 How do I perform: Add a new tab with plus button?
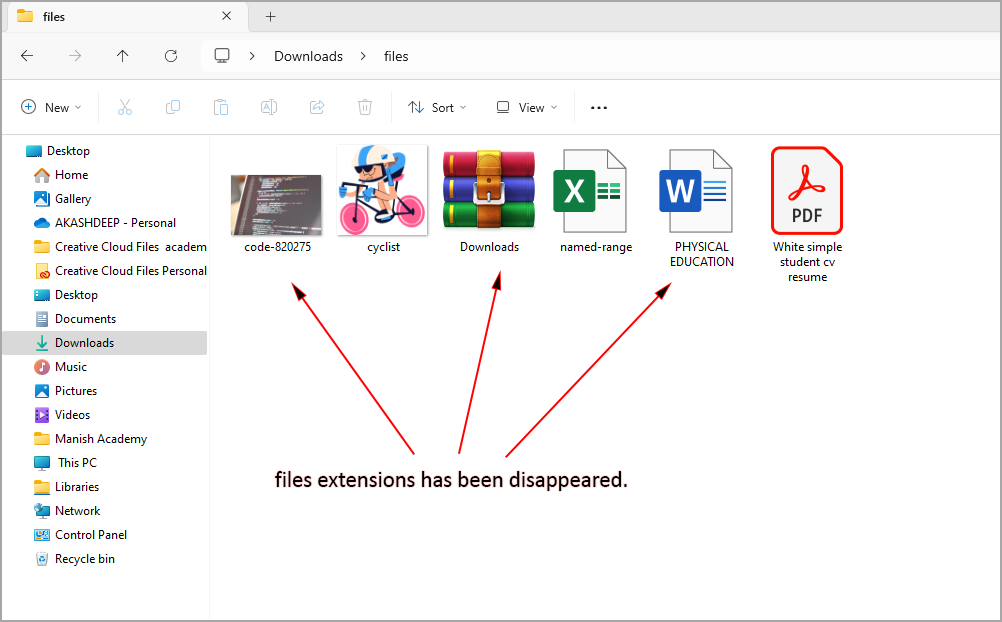click(270, 16)
